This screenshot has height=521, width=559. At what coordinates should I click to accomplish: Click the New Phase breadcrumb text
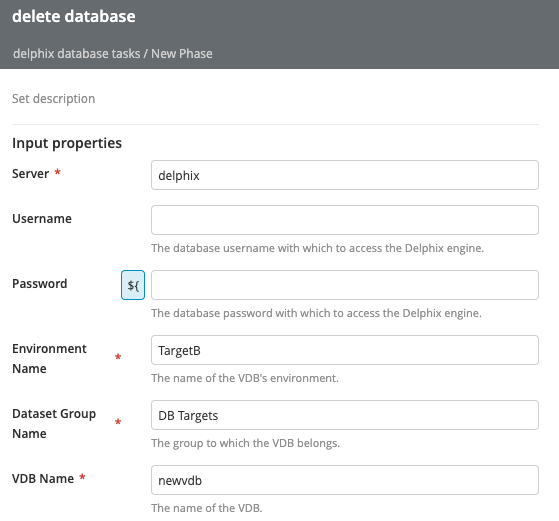[x=182, y=53]
